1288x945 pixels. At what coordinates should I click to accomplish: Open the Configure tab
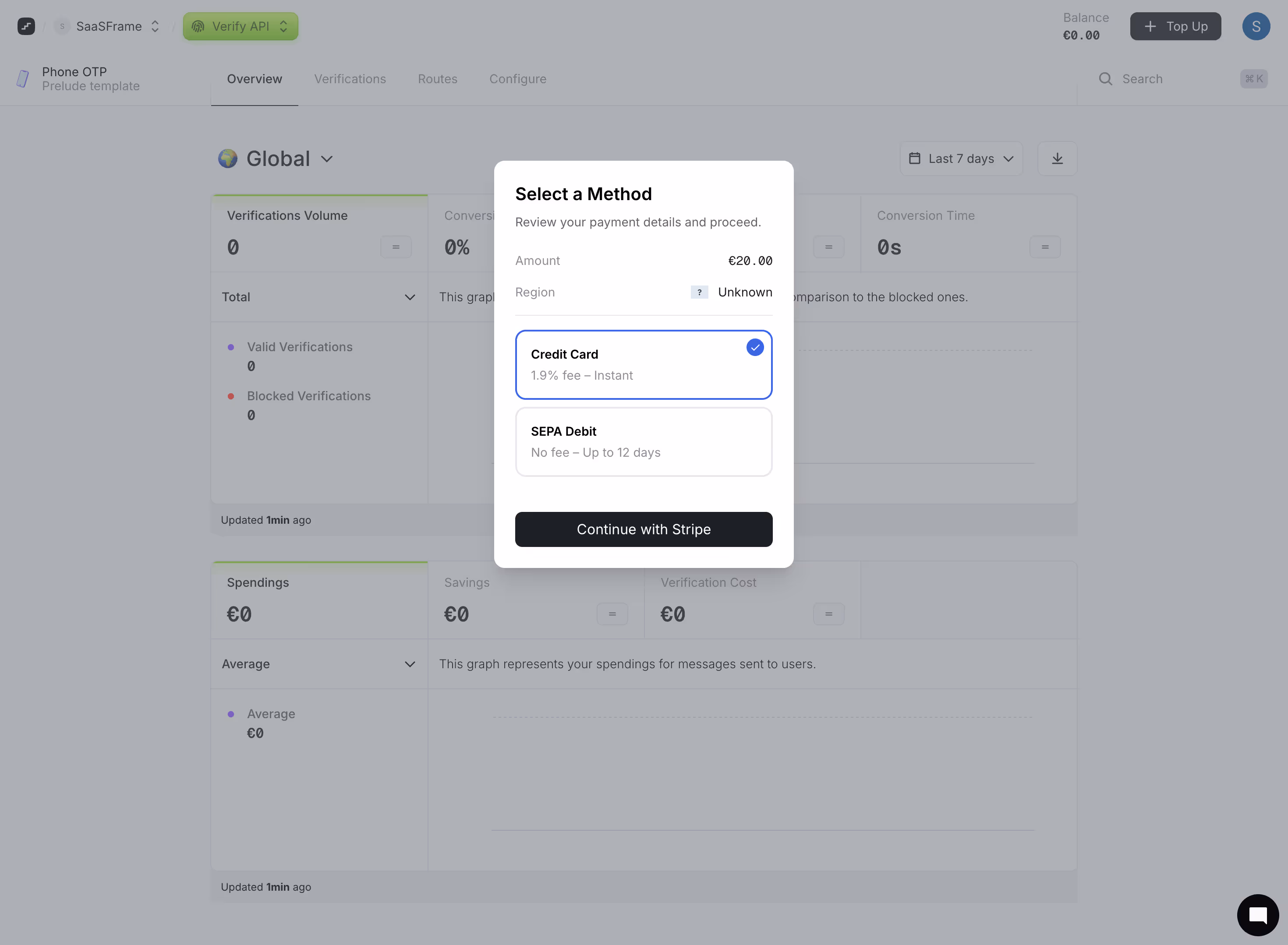517,79
